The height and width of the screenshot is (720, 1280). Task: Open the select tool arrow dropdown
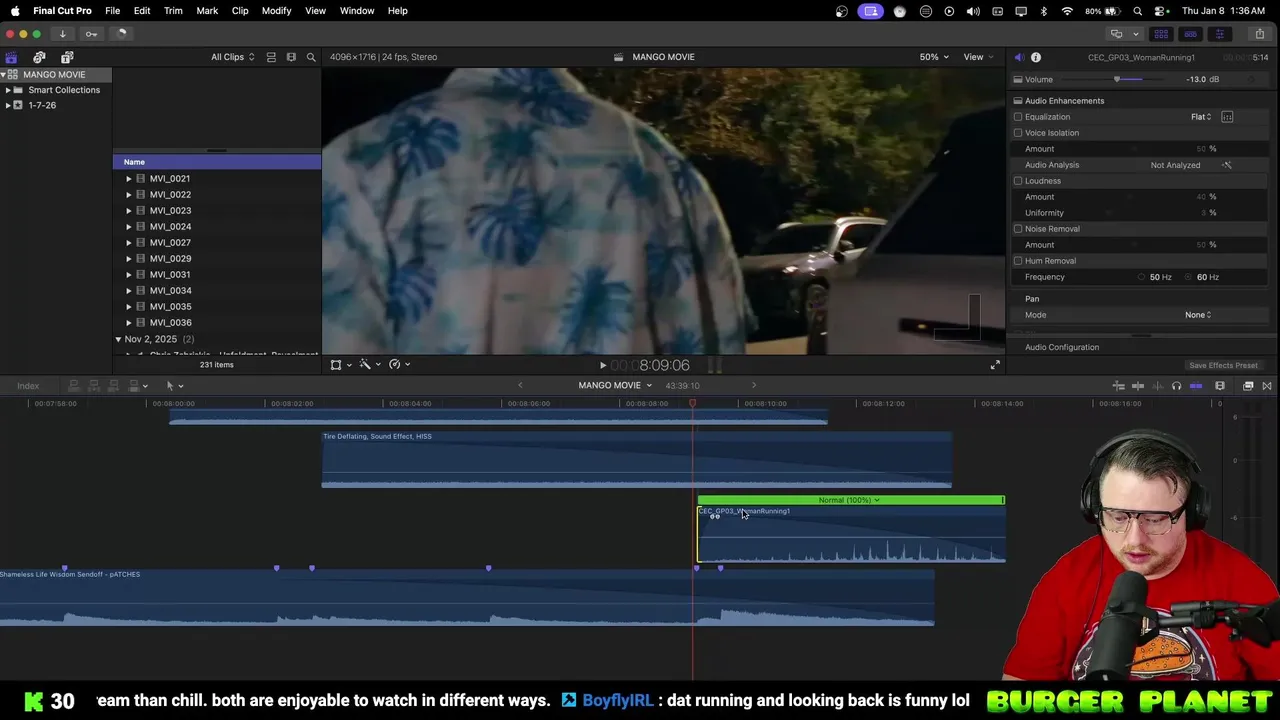(x=174, y=386)
